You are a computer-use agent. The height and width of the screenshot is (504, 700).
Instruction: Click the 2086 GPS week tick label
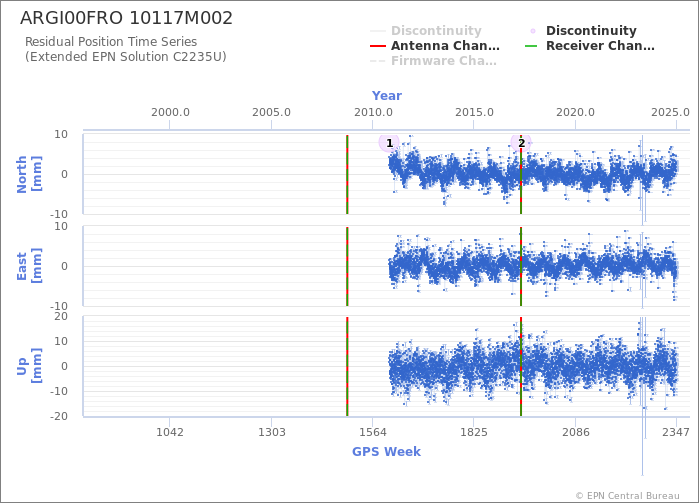coord(575,432)
